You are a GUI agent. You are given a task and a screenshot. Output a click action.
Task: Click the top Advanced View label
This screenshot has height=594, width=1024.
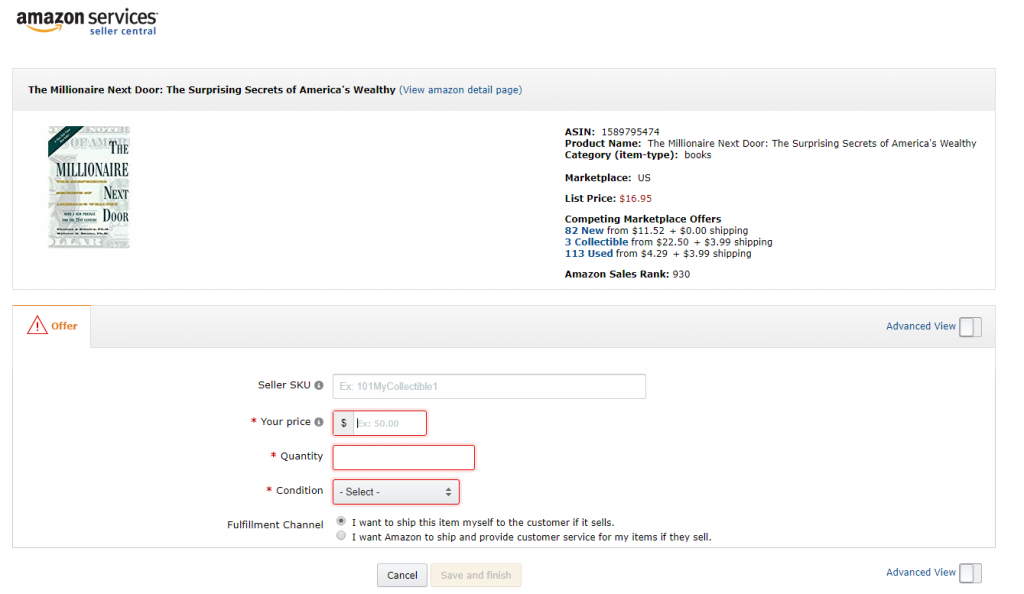coord(921,326)
